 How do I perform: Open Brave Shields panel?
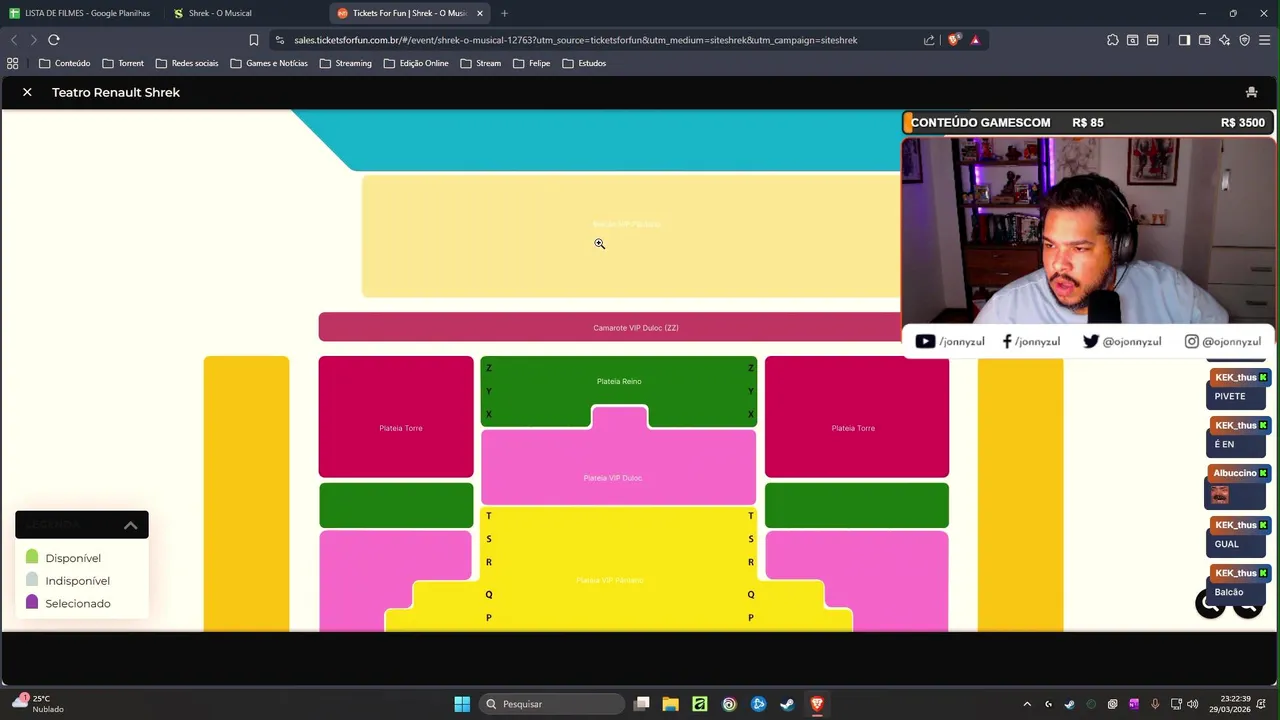point(954,40)
